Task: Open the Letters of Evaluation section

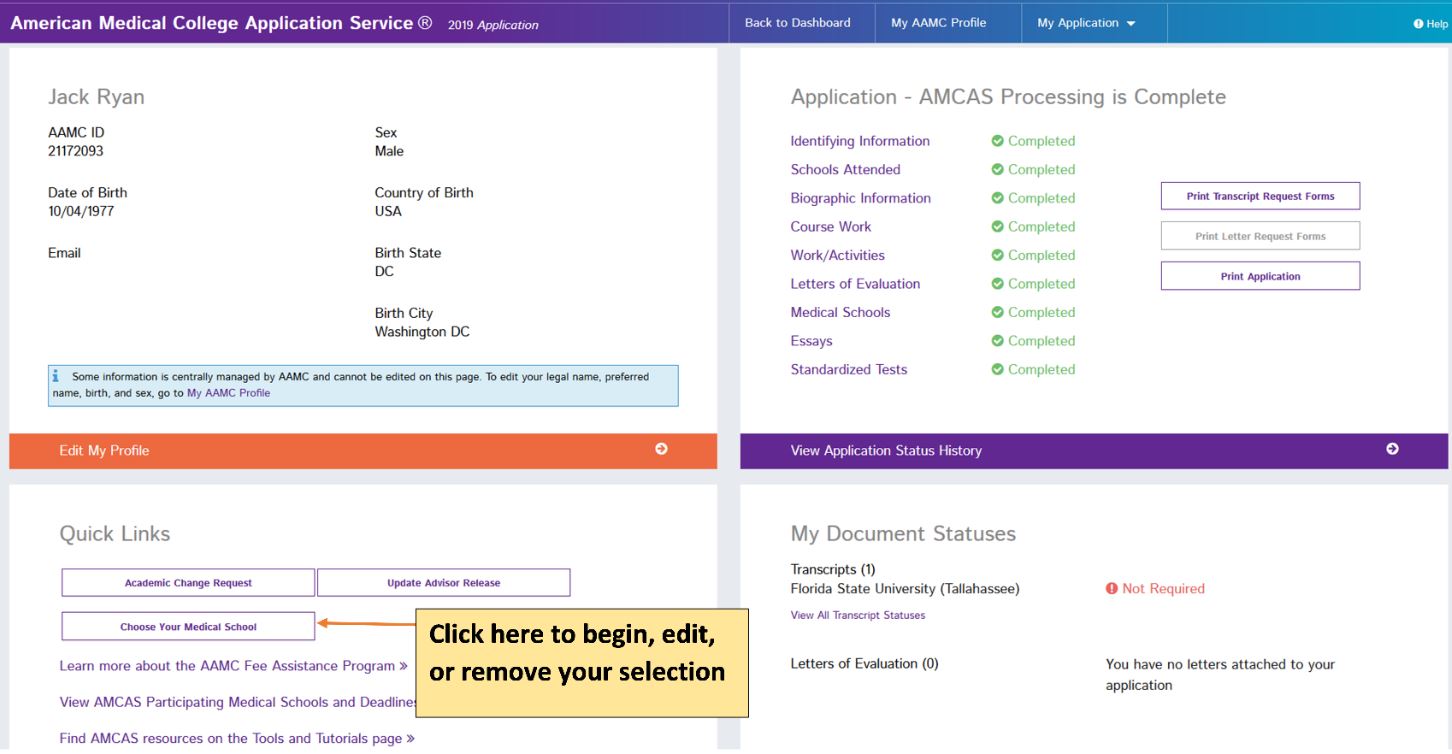Action: tap(855, 283)
